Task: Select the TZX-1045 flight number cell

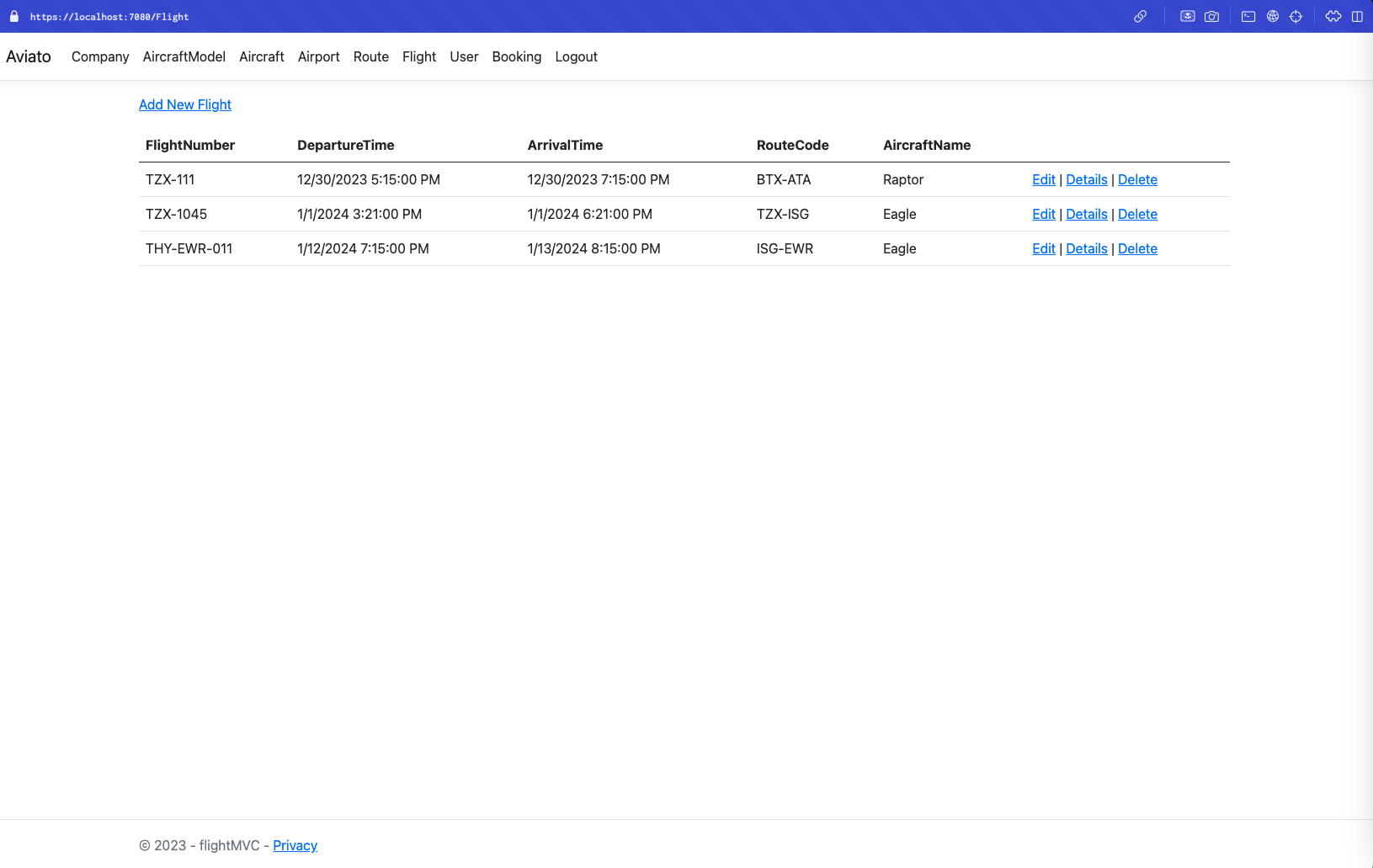Action: click(x=176, y=214)
